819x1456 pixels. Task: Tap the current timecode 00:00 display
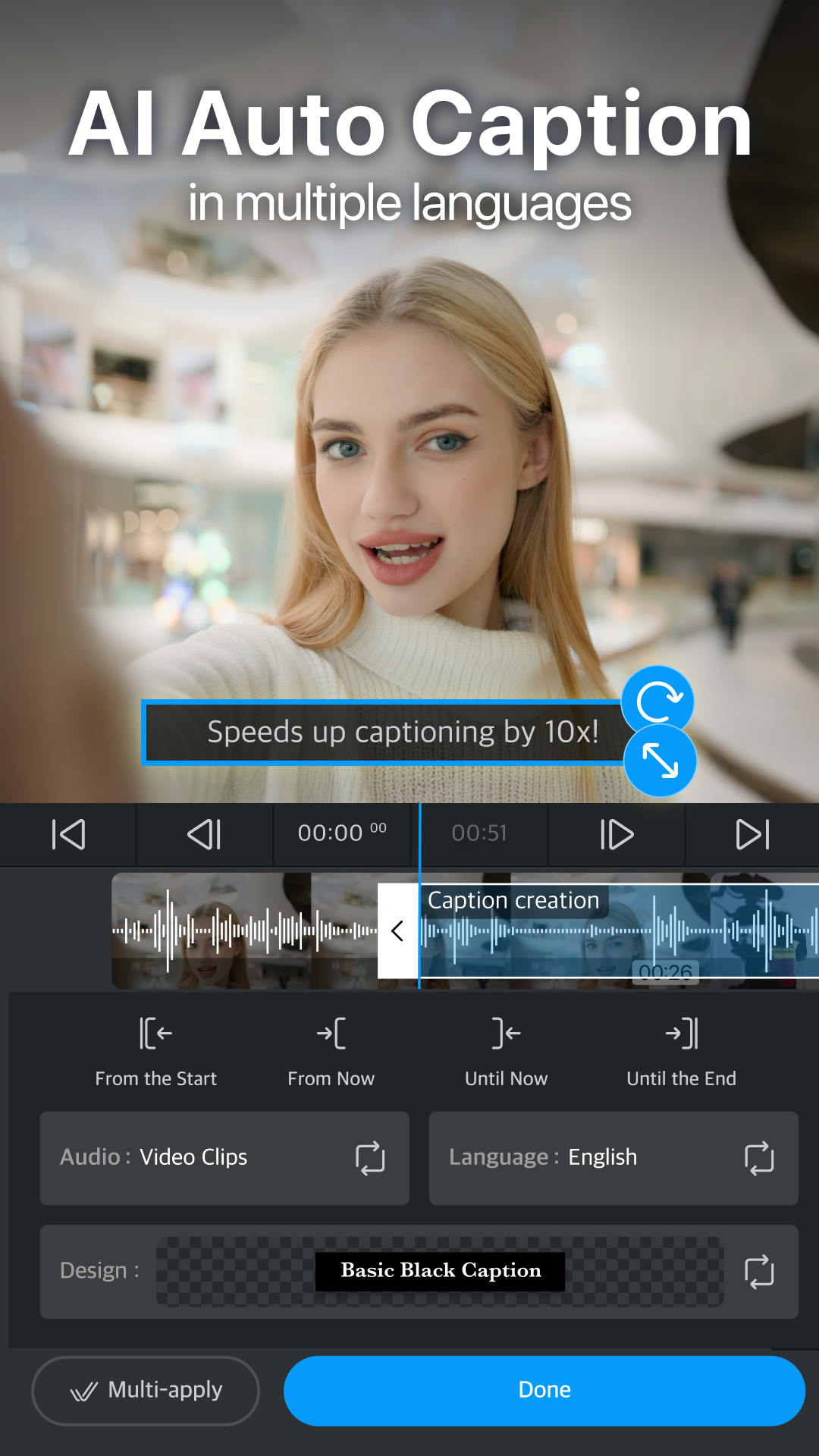tap(341, 833)
